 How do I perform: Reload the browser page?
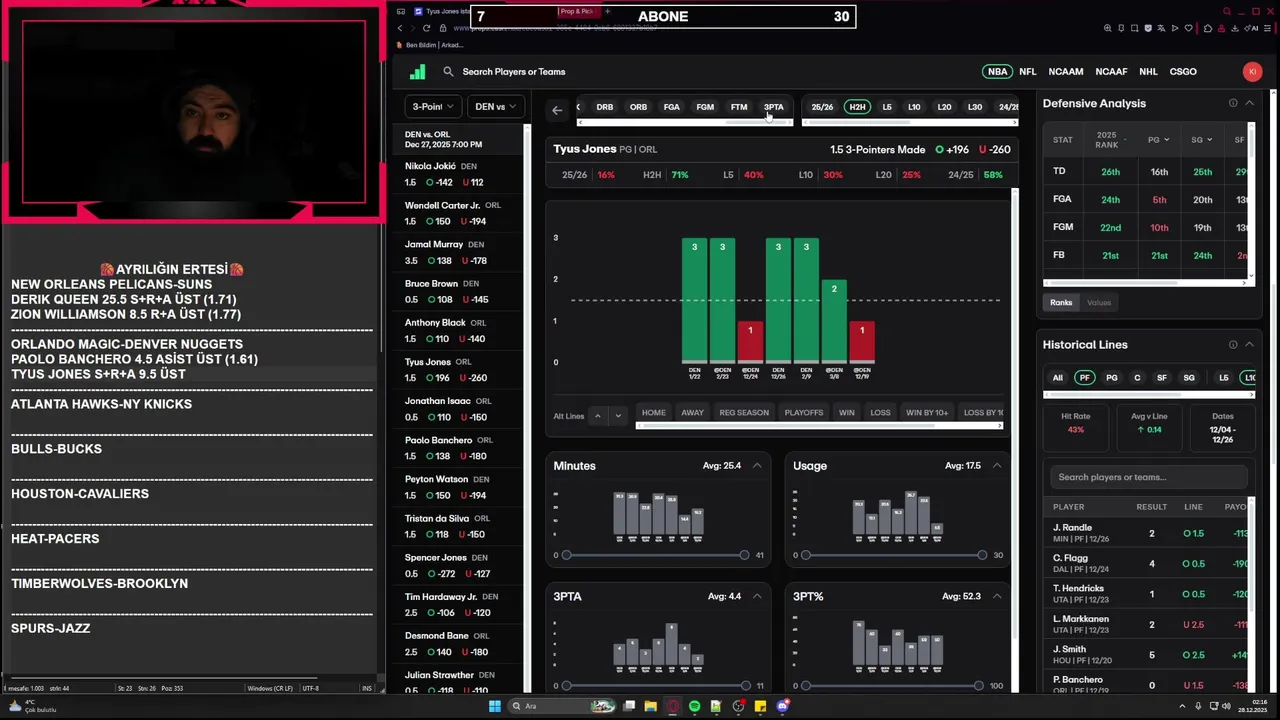426,28
